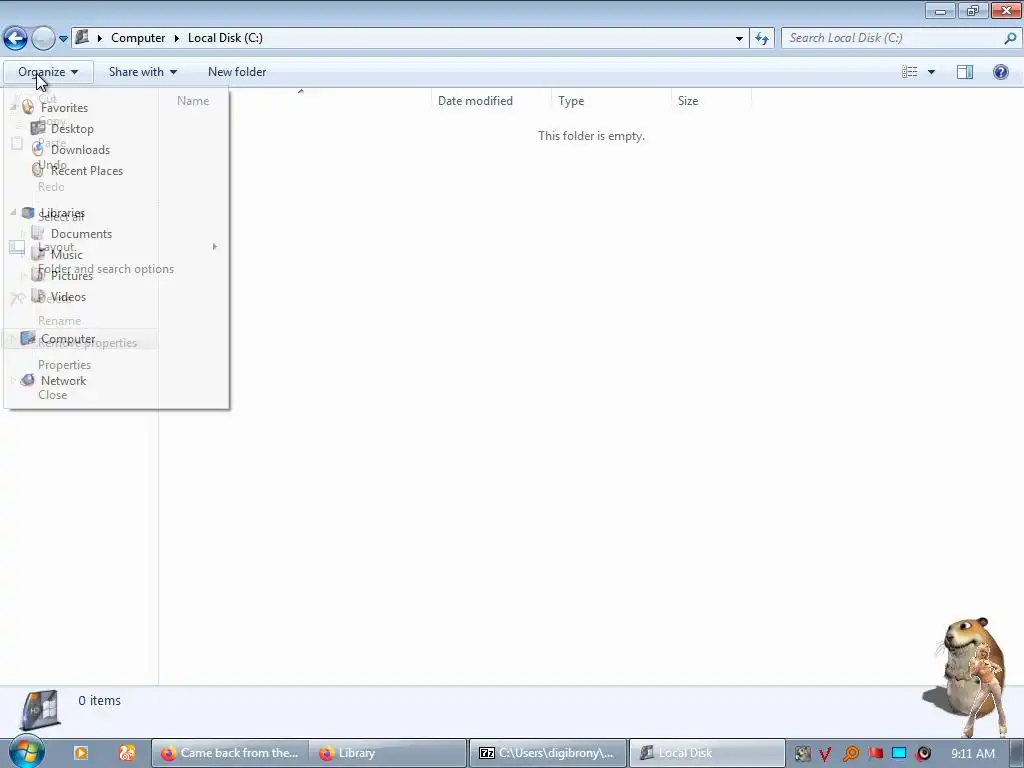Viewport: 1024px width, 768px height.
Task: Open the Layout submenu arrow
Action: (215, 246)
